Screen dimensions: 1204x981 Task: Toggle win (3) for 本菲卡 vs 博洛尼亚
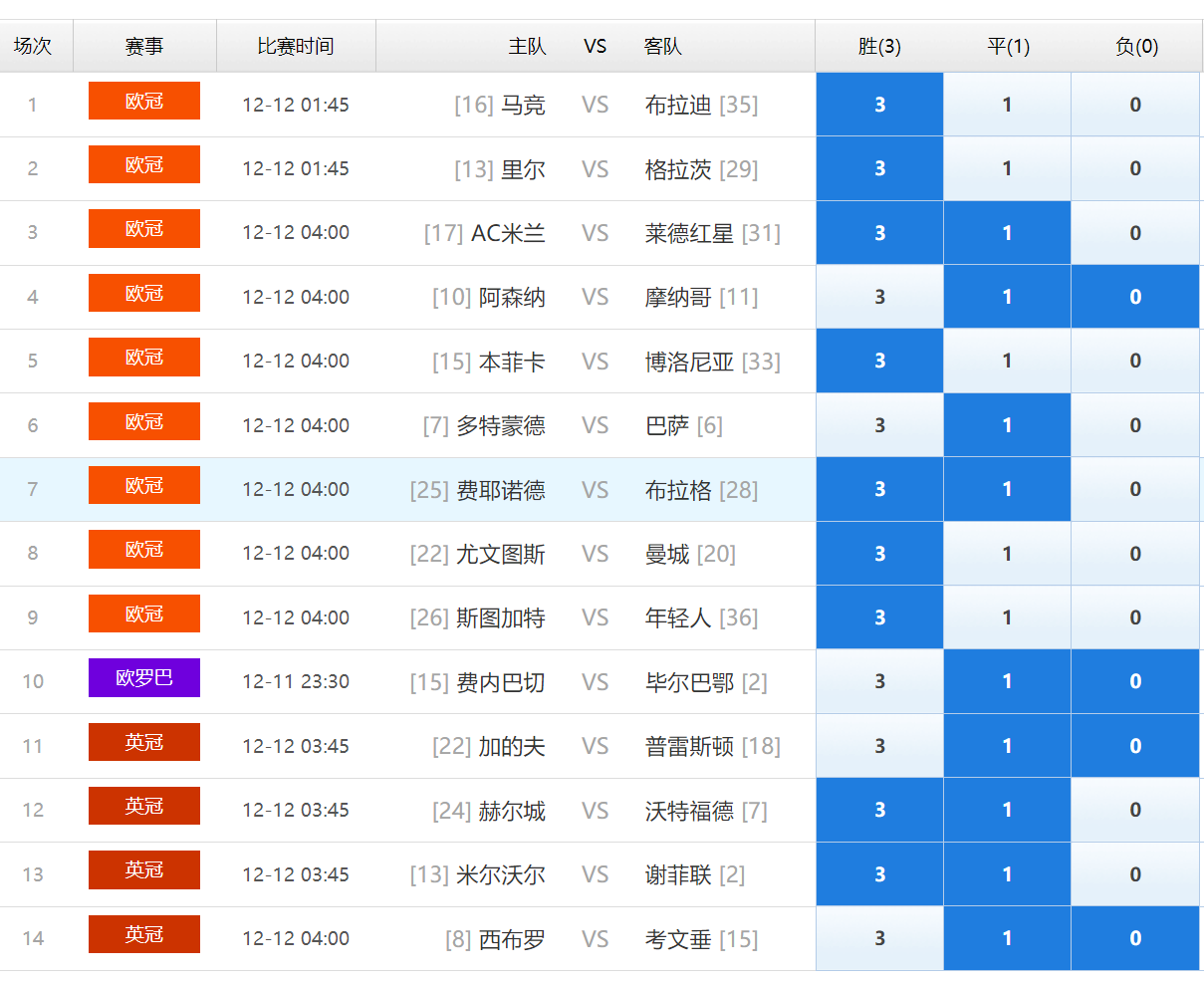tap(879, 361)
